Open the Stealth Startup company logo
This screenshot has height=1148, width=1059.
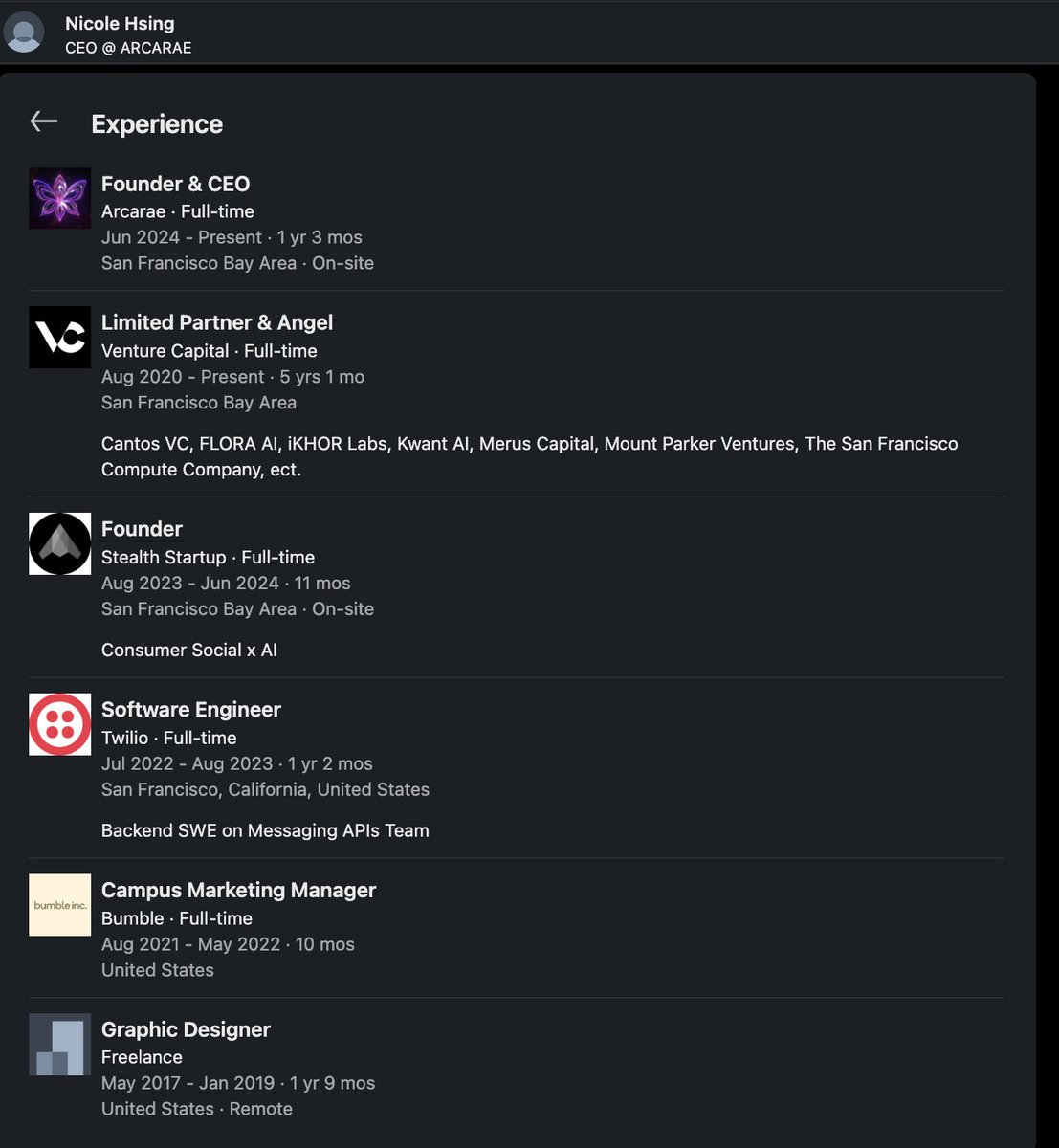click(59, 543)
